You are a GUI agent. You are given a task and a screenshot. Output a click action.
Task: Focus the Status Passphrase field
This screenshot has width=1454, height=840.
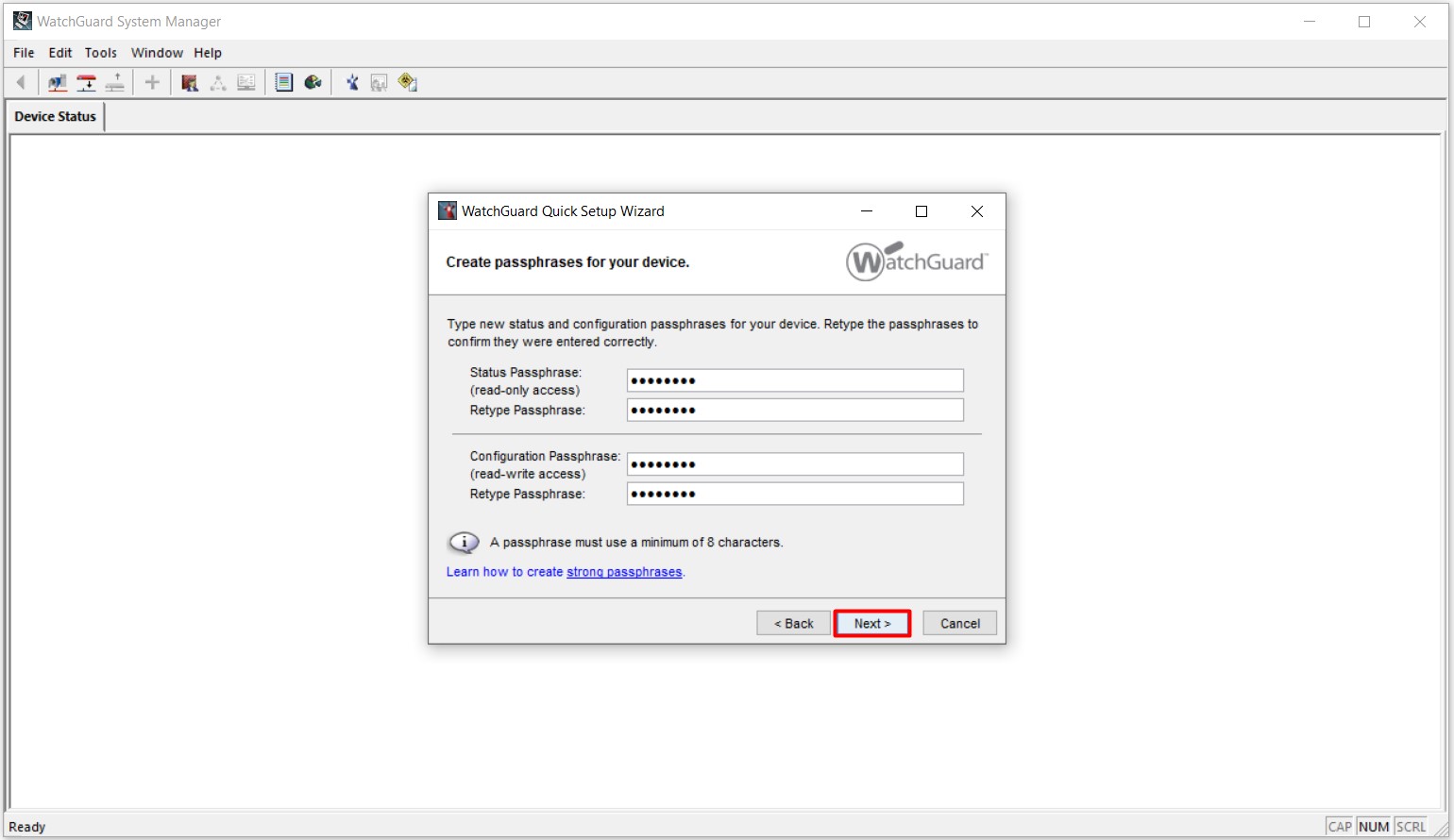[x=795, y=380]
